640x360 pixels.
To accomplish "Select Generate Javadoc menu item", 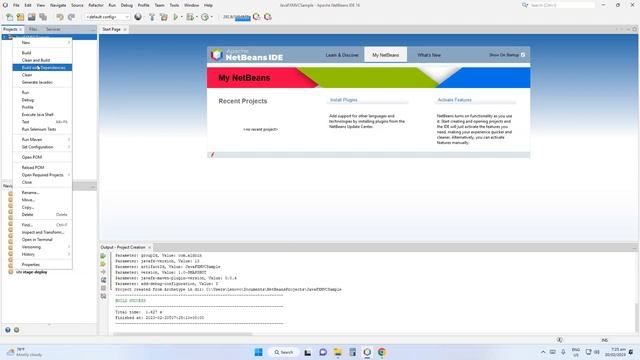I will pyautogui.click(x=42, y=82).
